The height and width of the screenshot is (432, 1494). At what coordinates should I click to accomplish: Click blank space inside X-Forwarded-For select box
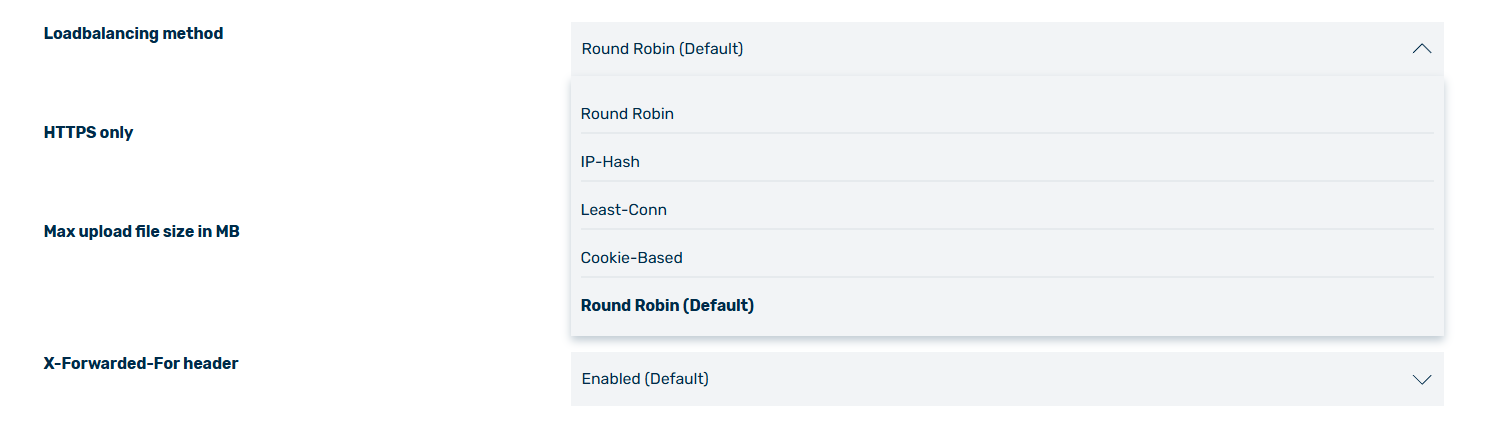(1050, 379)
